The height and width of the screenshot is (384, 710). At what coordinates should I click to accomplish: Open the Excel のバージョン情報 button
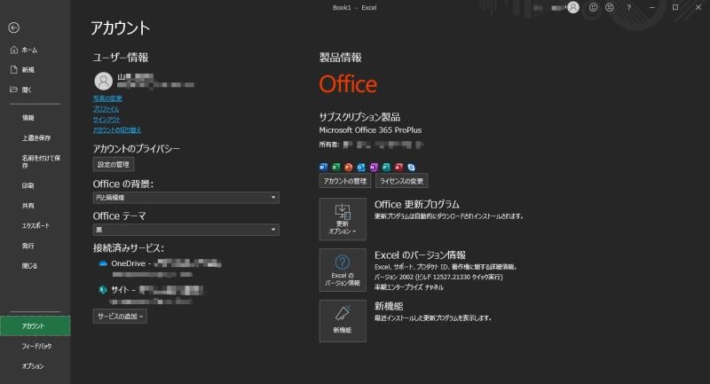coord(343,270)
